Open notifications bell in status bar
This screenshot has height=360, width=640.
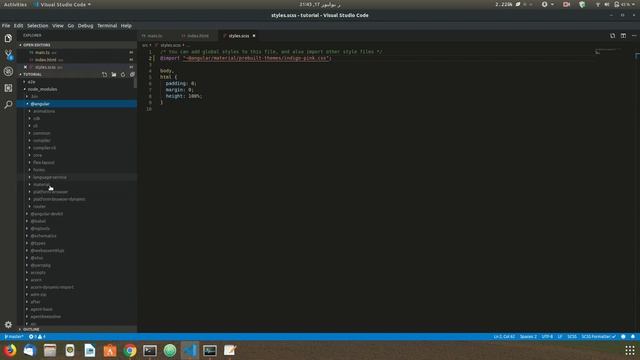pos(633,337)
